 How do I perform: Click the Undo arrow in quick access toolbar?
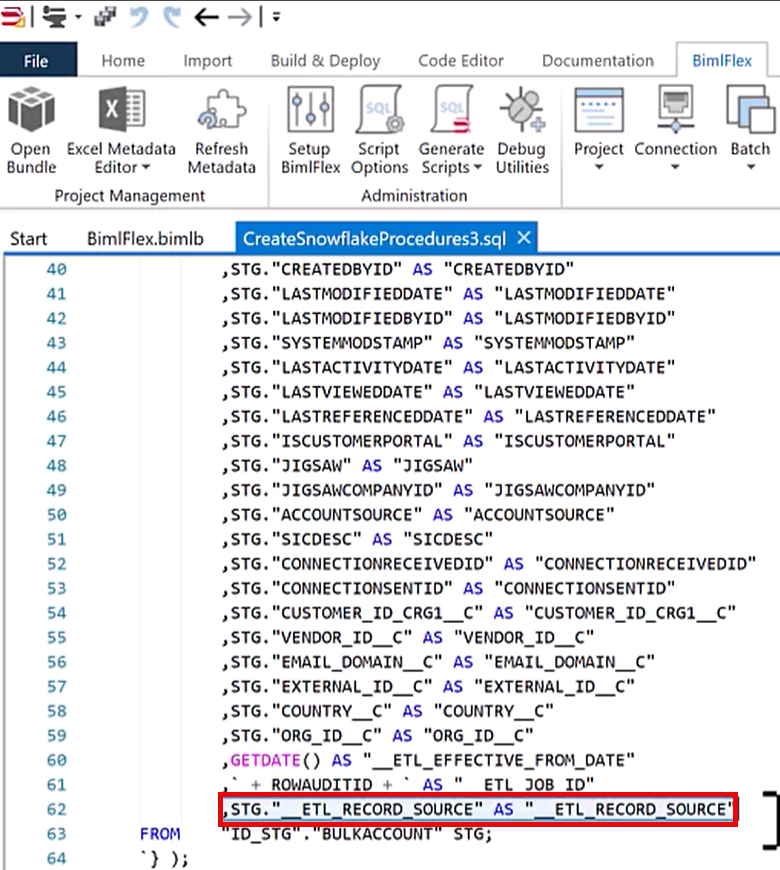point(139,17)
